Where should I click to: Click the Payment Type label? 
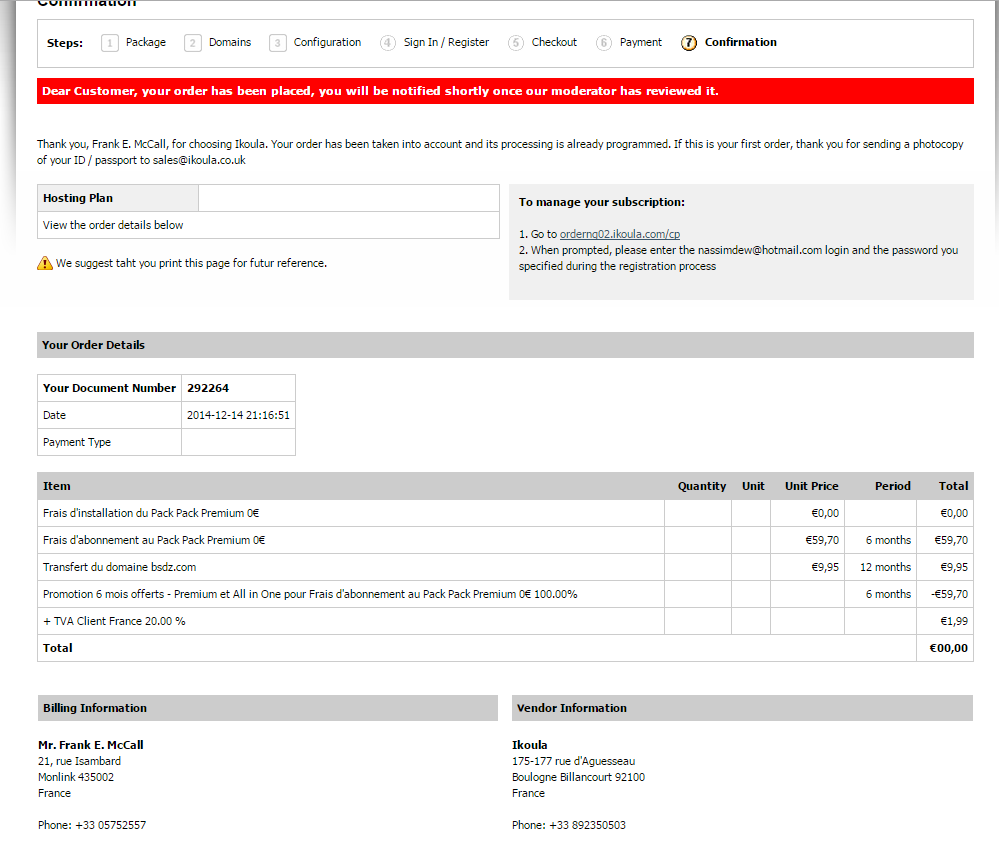click(x=76, y=442)
